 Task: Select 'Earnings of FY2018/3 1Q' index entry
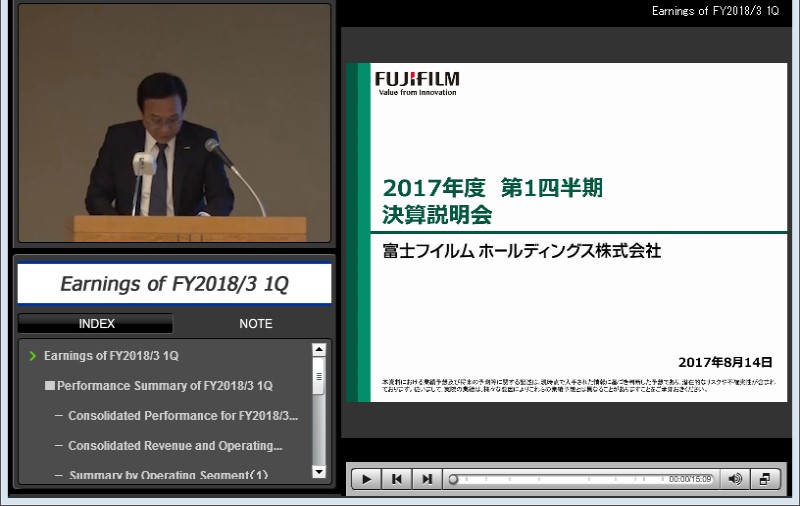111,356
